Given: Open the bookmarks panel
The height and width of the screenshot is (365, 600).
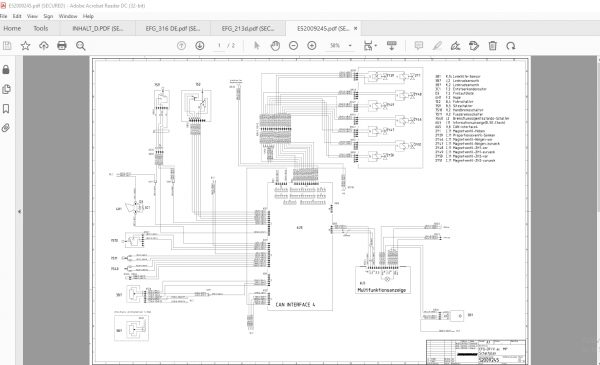Looking at the screenshot, I should (x=6, y=109).
